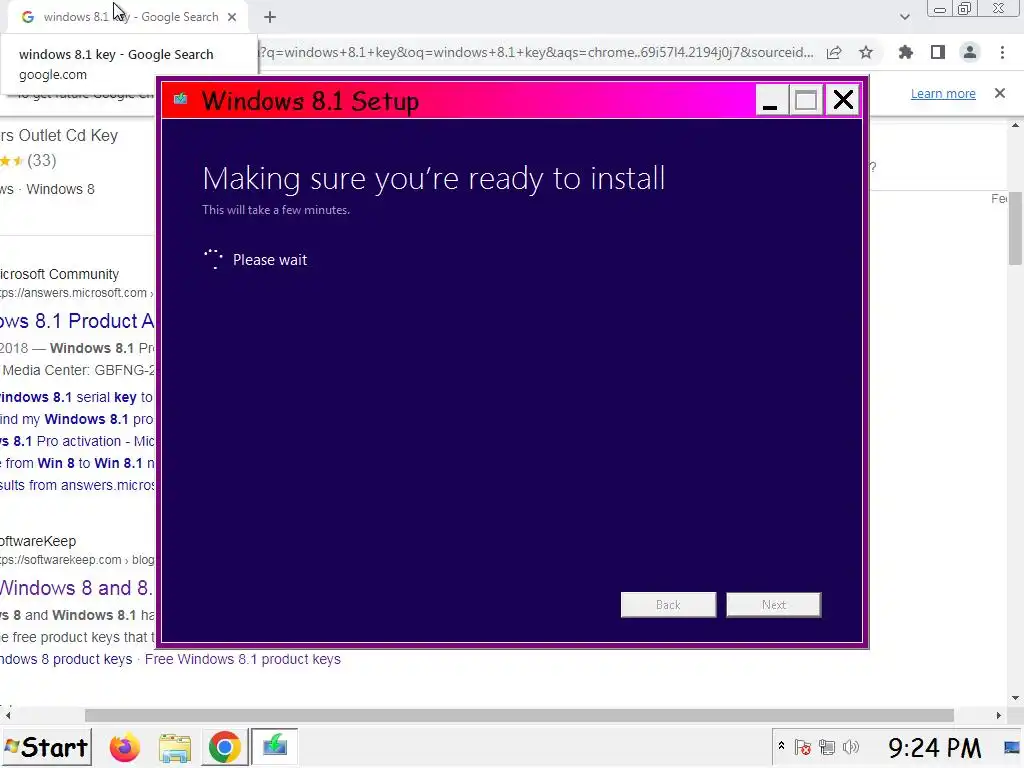
Task: Switch to Google Chrome in the taskbar
Action: coord(224,747)
